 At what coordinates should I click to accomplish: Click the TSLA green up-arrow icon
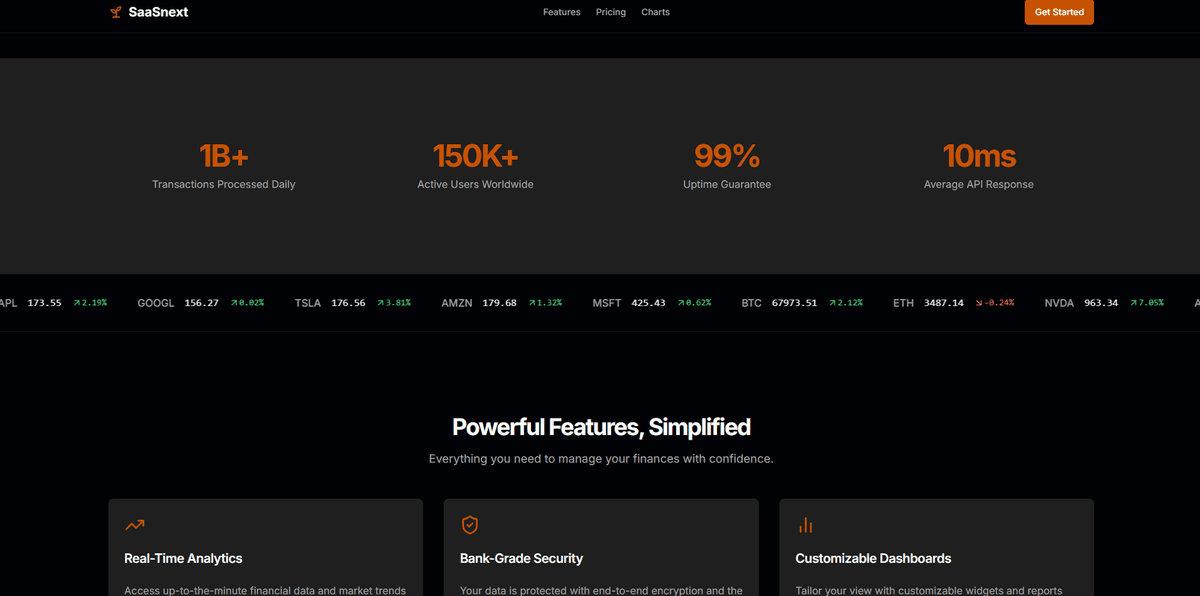[381, 302]
